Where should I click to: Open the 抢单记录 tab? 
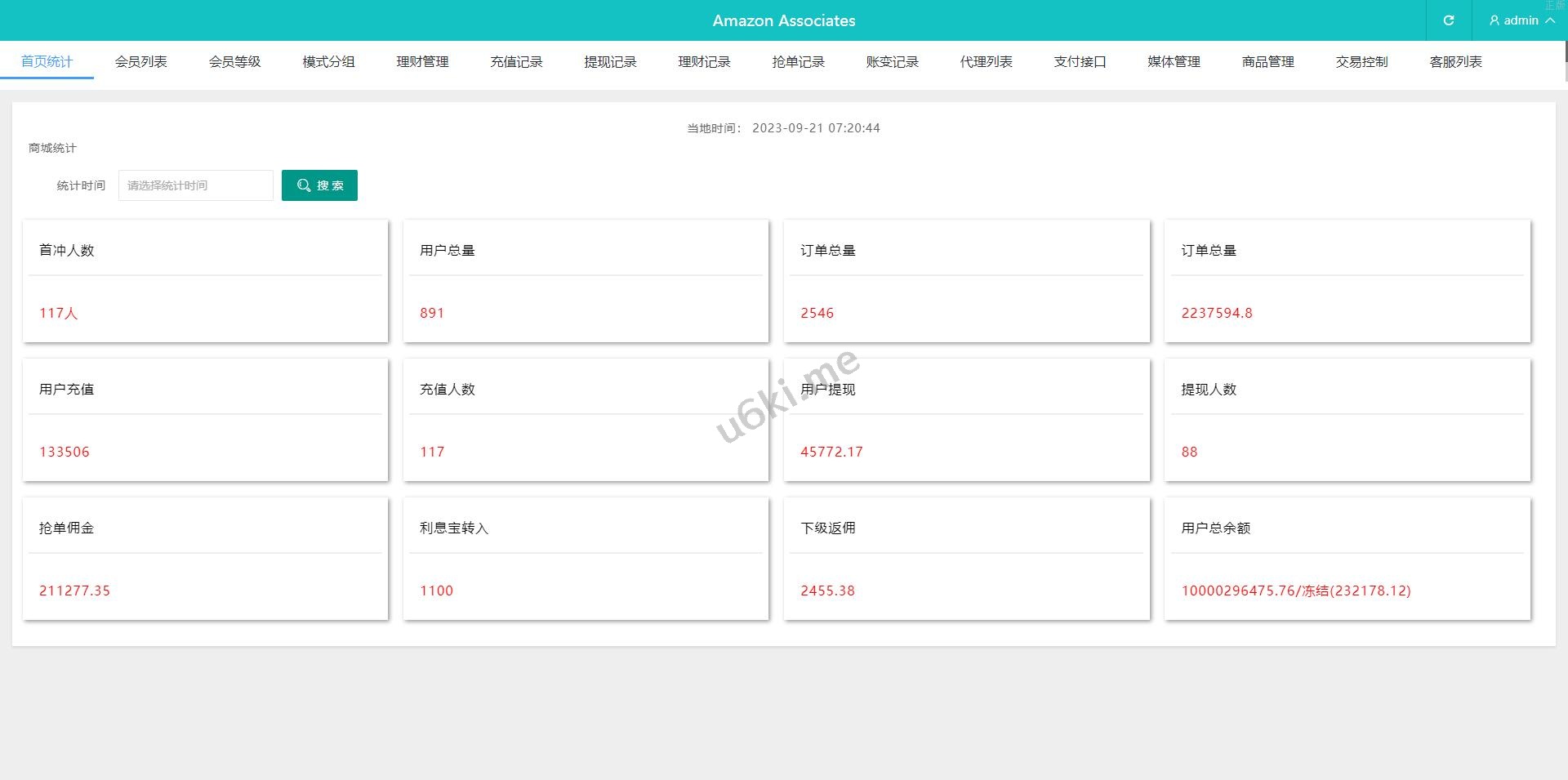tap(798, 62)
